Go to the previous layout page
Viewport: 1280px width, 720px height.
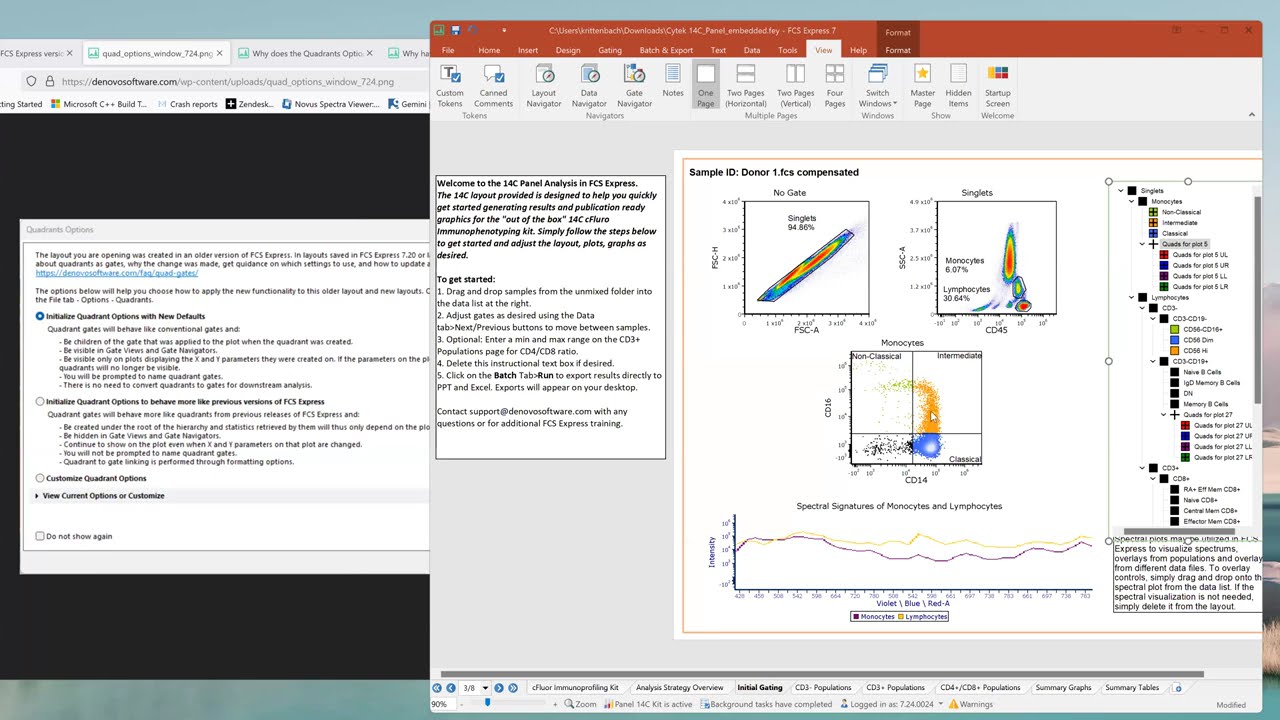(x=451, y=688)
